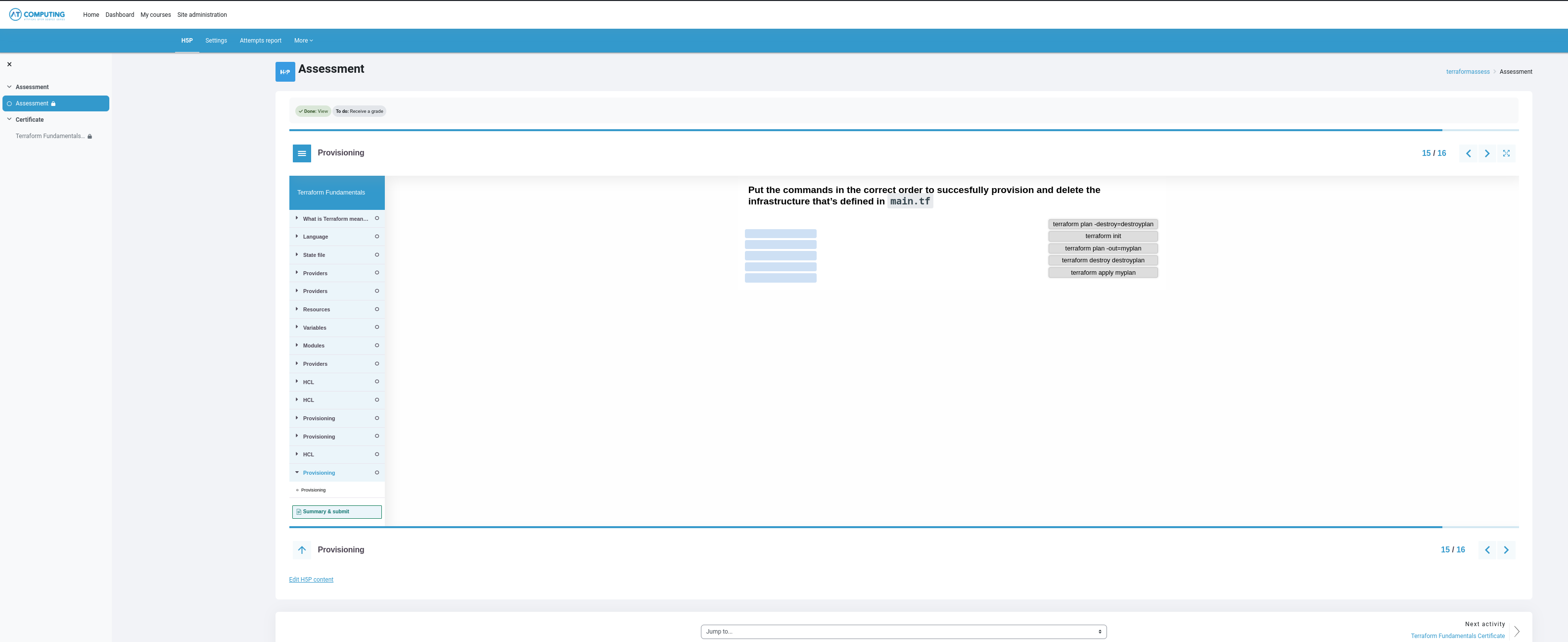Open the More dropdown menu
This screenshot has width=1568, height=642.
pos(303,41)
